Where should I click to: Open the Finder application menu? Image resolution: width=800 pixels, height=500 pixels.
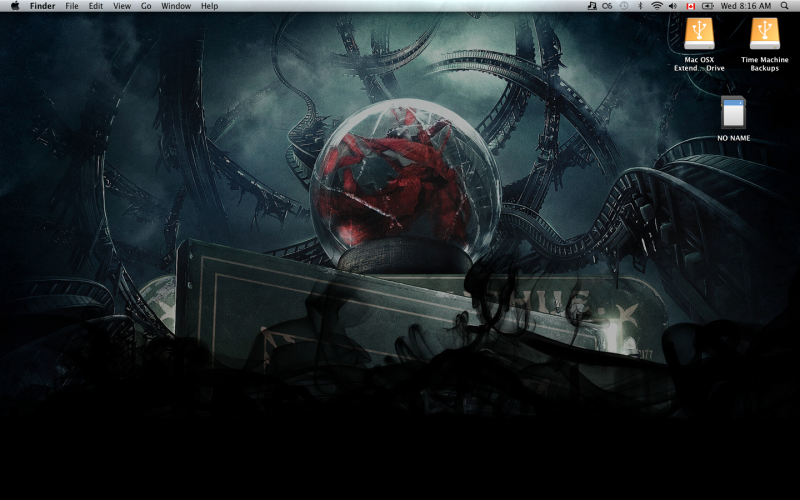[x=42, y=6]
